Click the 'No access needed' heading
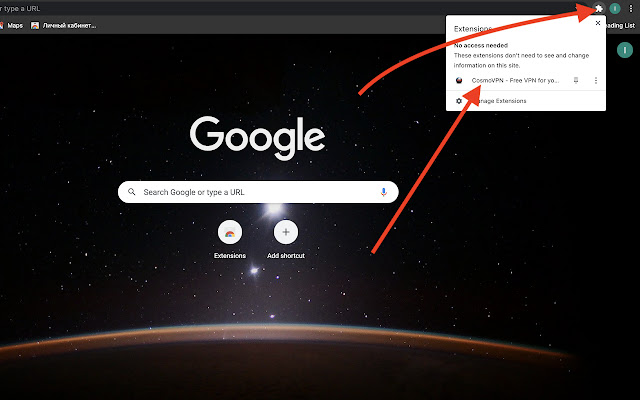 point(481,45)
